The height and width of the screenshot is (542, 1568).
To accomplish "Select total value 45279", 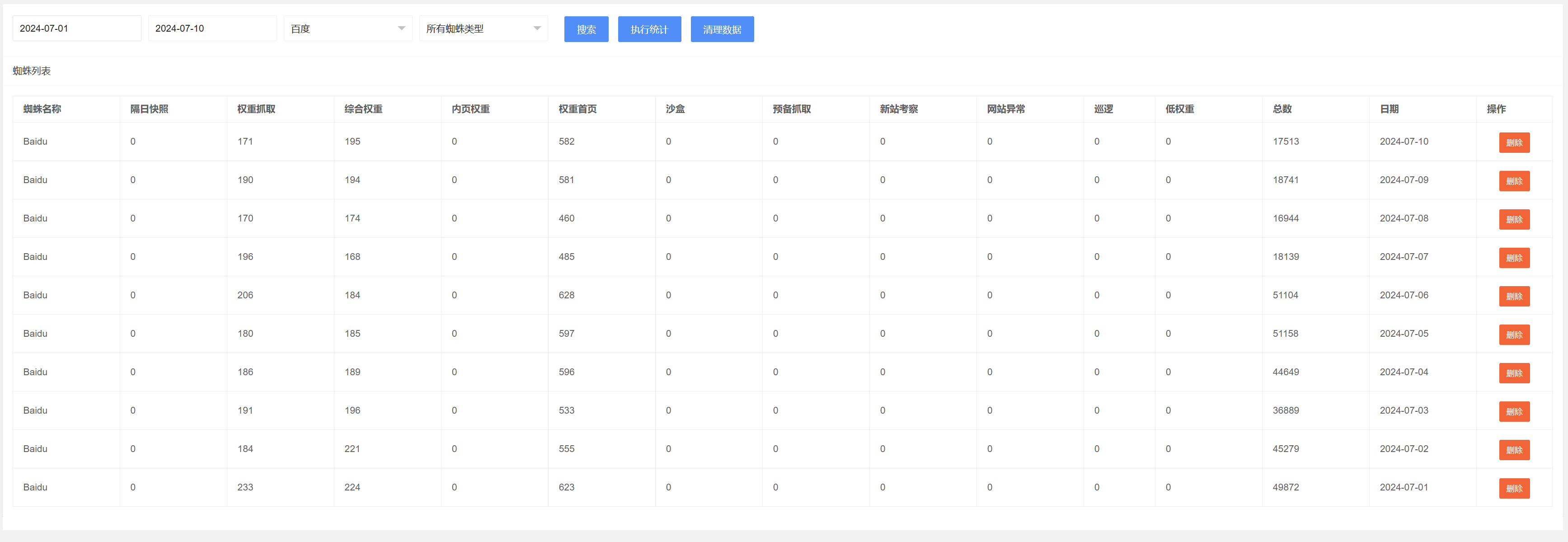I will (x=1286, y=448).
